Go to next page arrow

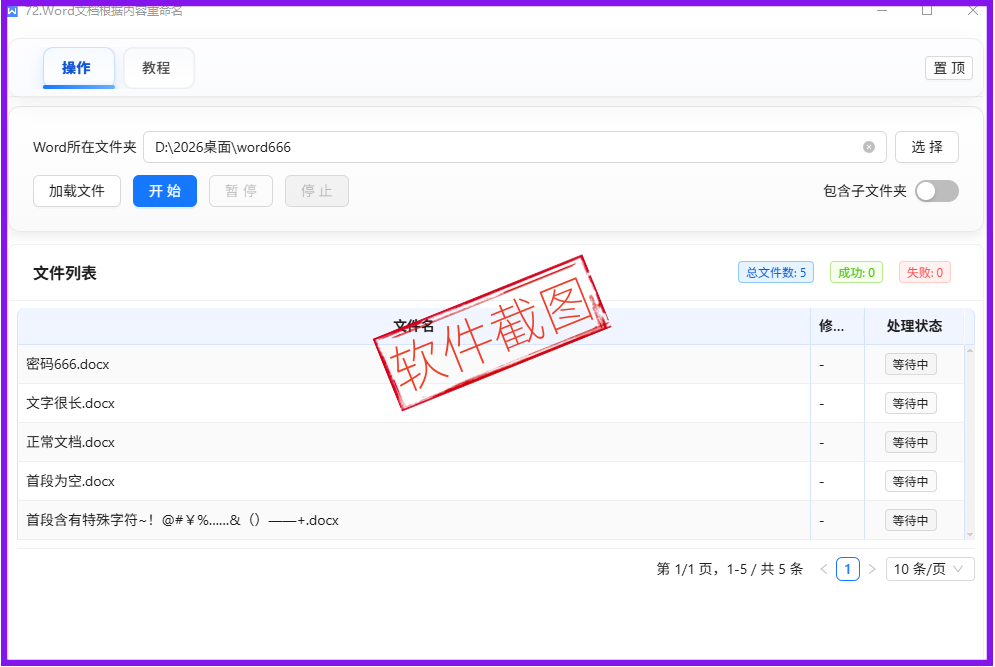872,569
